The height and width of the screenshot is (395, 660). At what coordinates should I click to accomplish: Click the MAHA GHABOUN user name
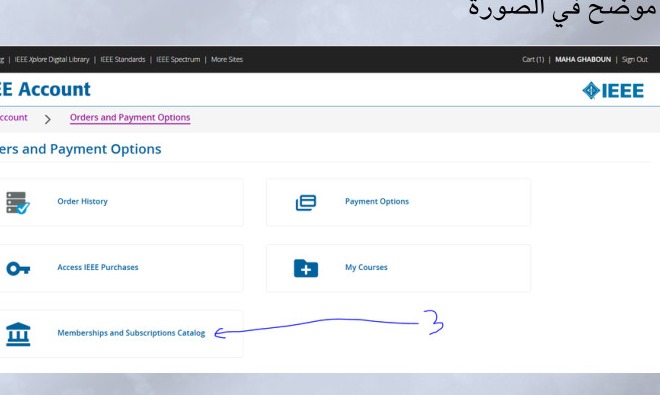click(583, 59)
